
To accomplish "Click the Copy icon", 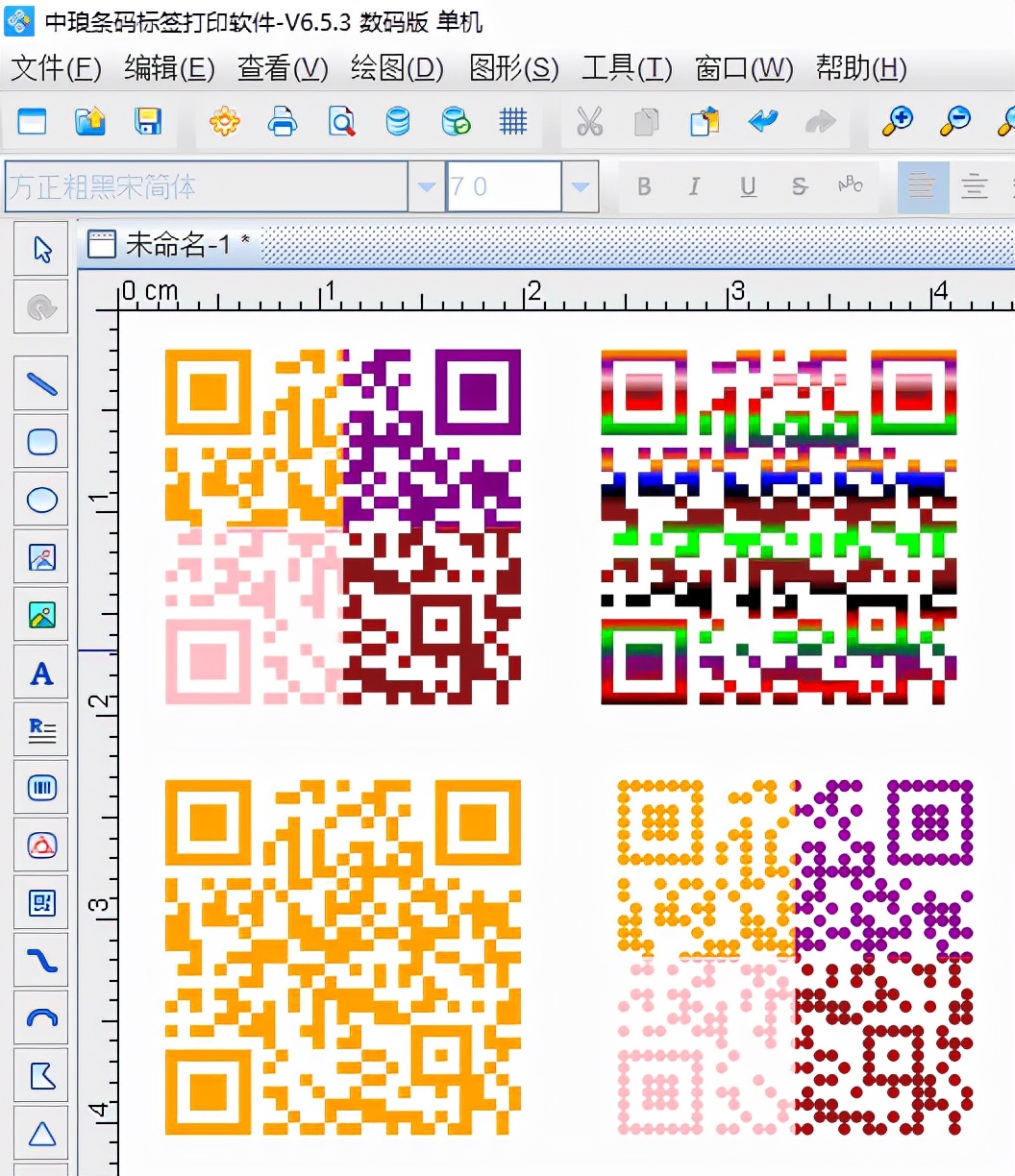I will [x=647, y=121].
